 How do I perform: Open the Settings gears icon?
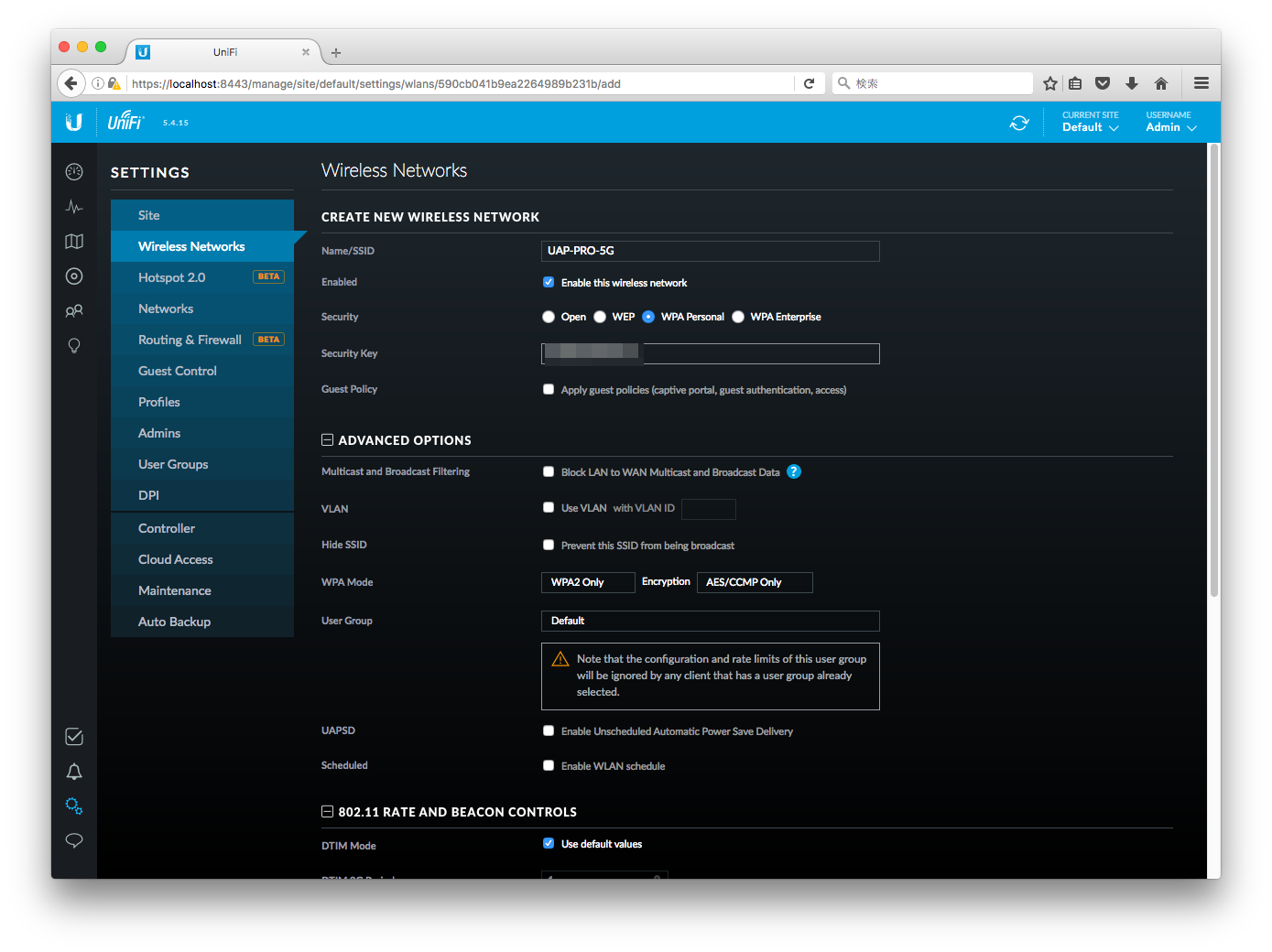(74, 806)
